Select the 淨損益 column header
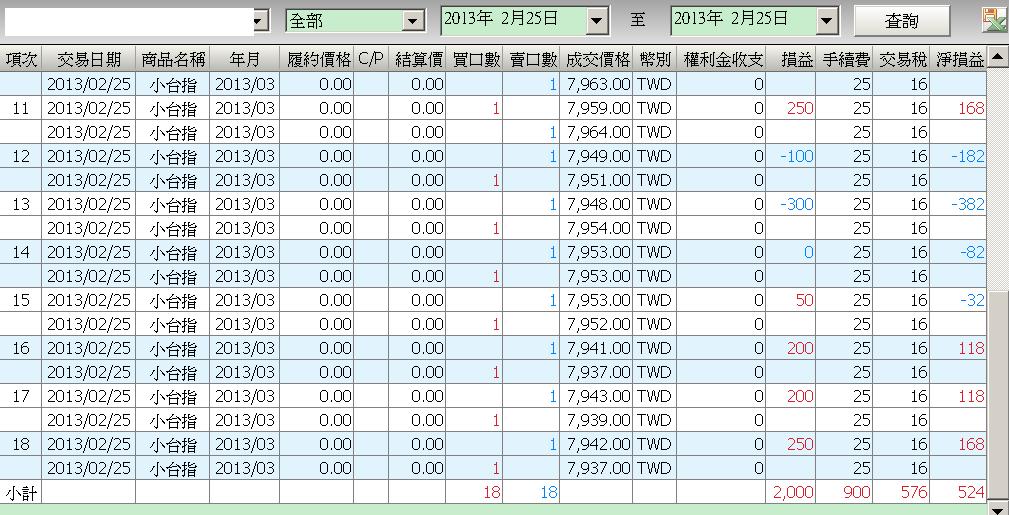The width and height of the screenshot is (1009, 515). [958, 60]
